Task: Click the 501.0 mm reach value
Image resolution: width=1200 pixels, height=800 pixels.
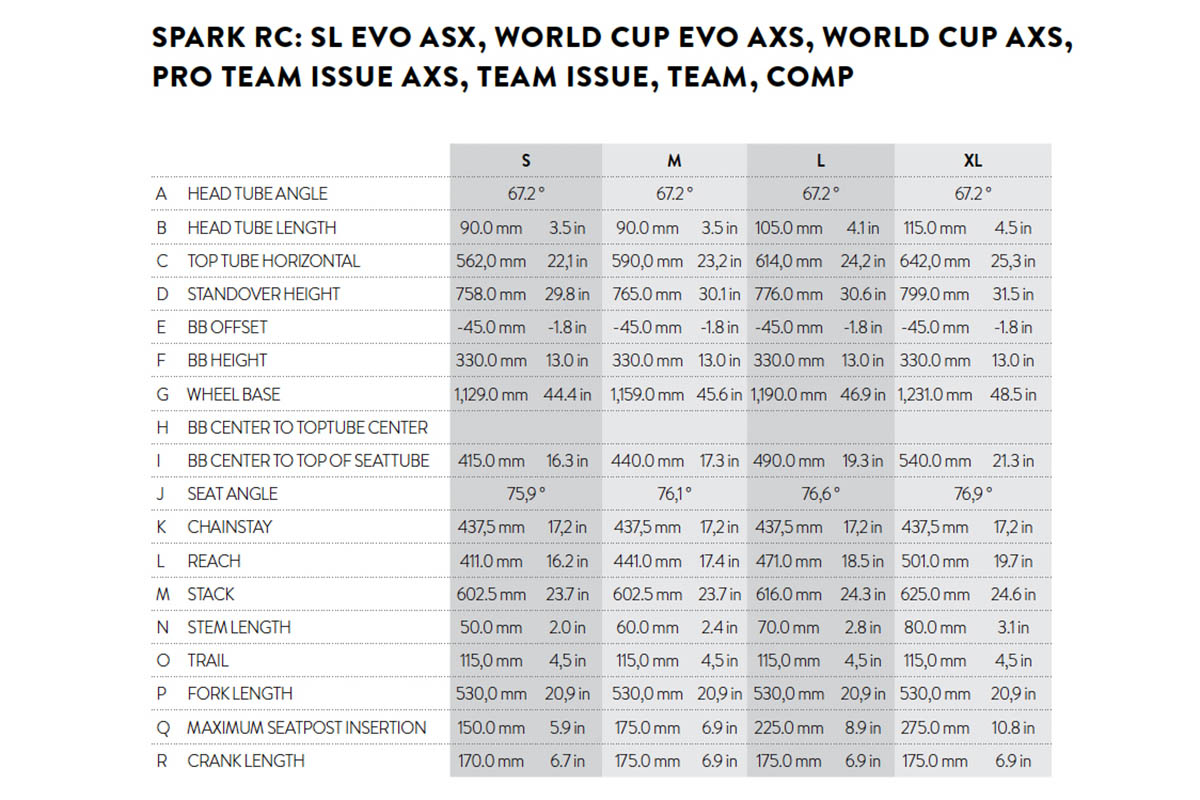Action: coord(935,561)
